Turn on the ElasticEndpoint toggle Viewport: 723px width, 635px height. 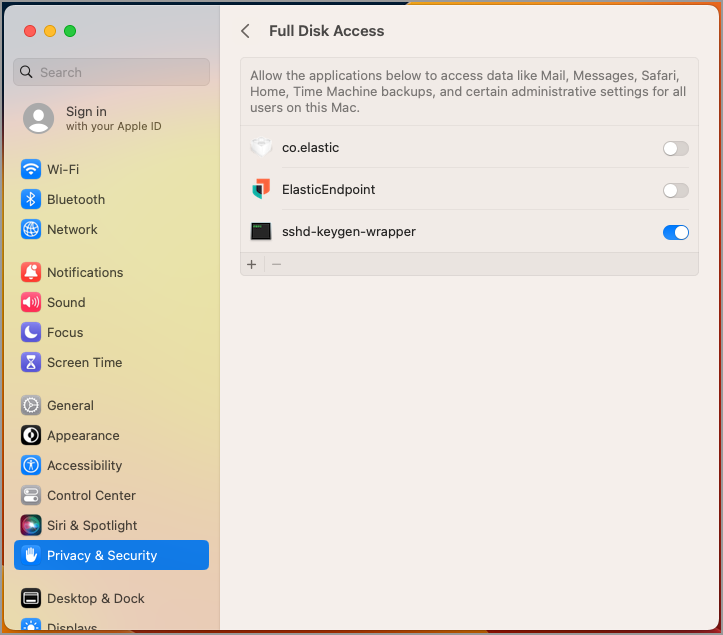coord(675,190)
